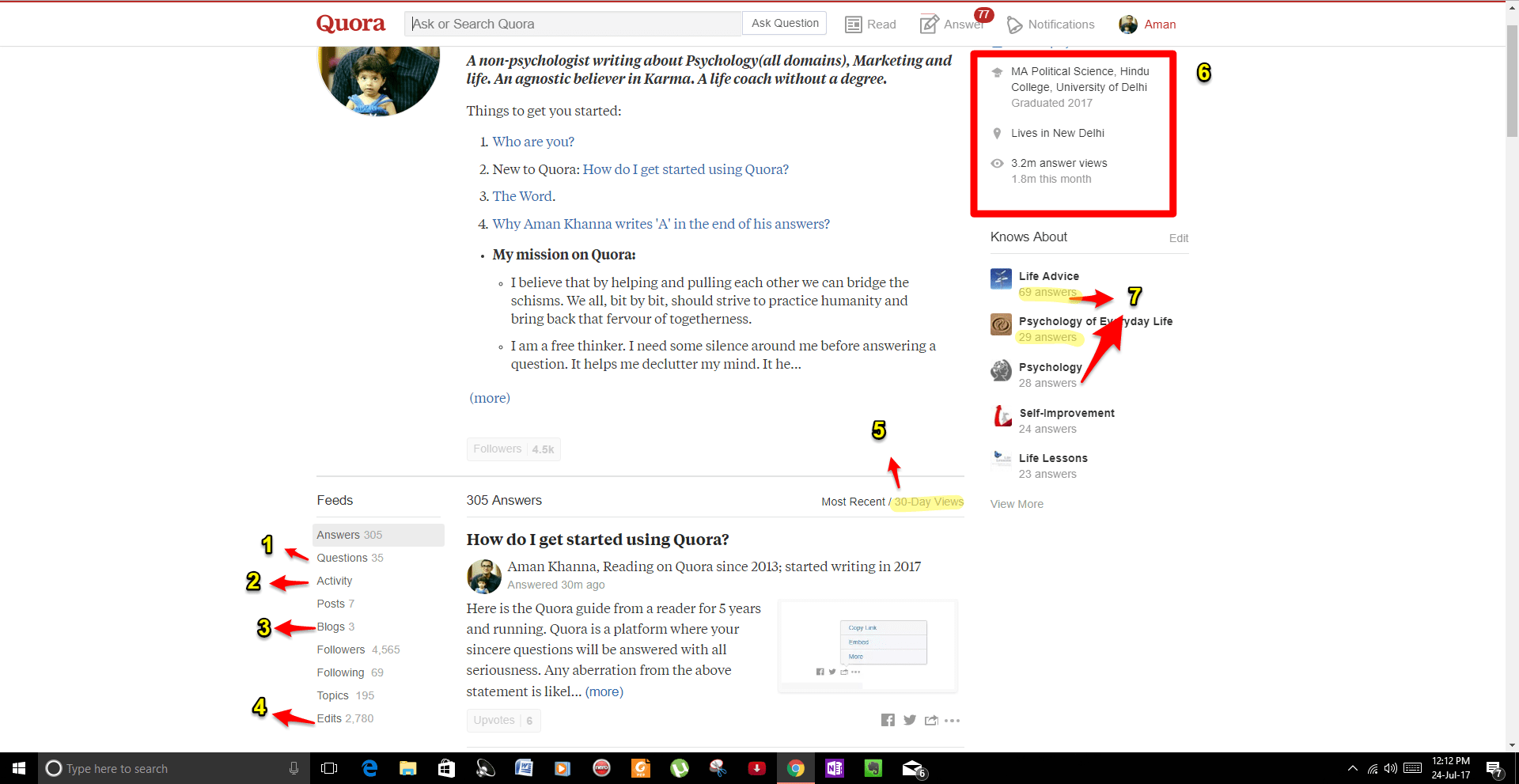1519x784 pixels.
Task: Select Followers 4,565 in Feeds
Action: point(358,650)
